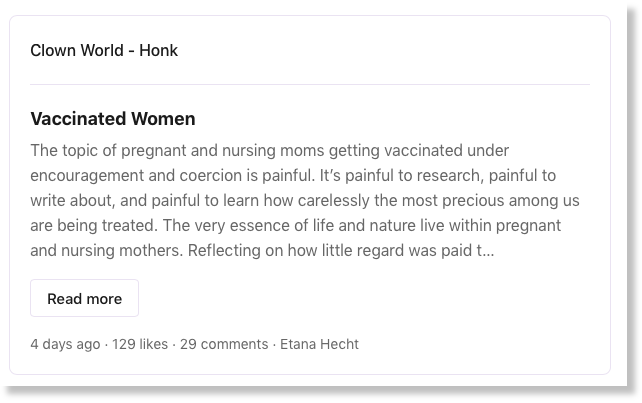Click excerpt line beginning 'write about, and painful'

tap(305, 200)
